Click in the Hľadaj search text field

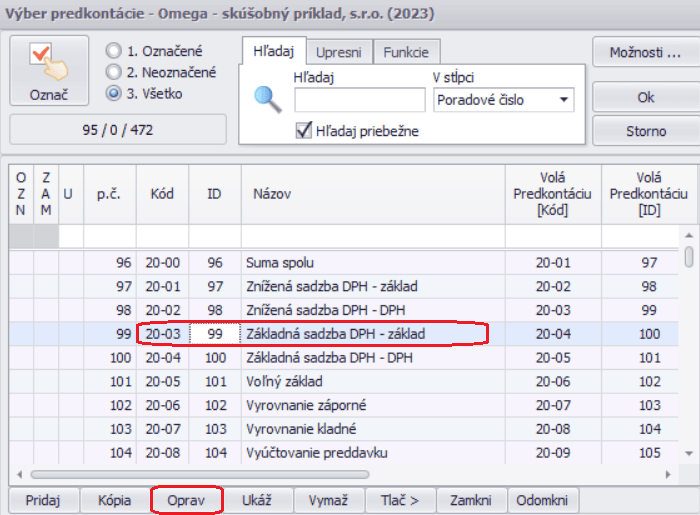(359, 100)
